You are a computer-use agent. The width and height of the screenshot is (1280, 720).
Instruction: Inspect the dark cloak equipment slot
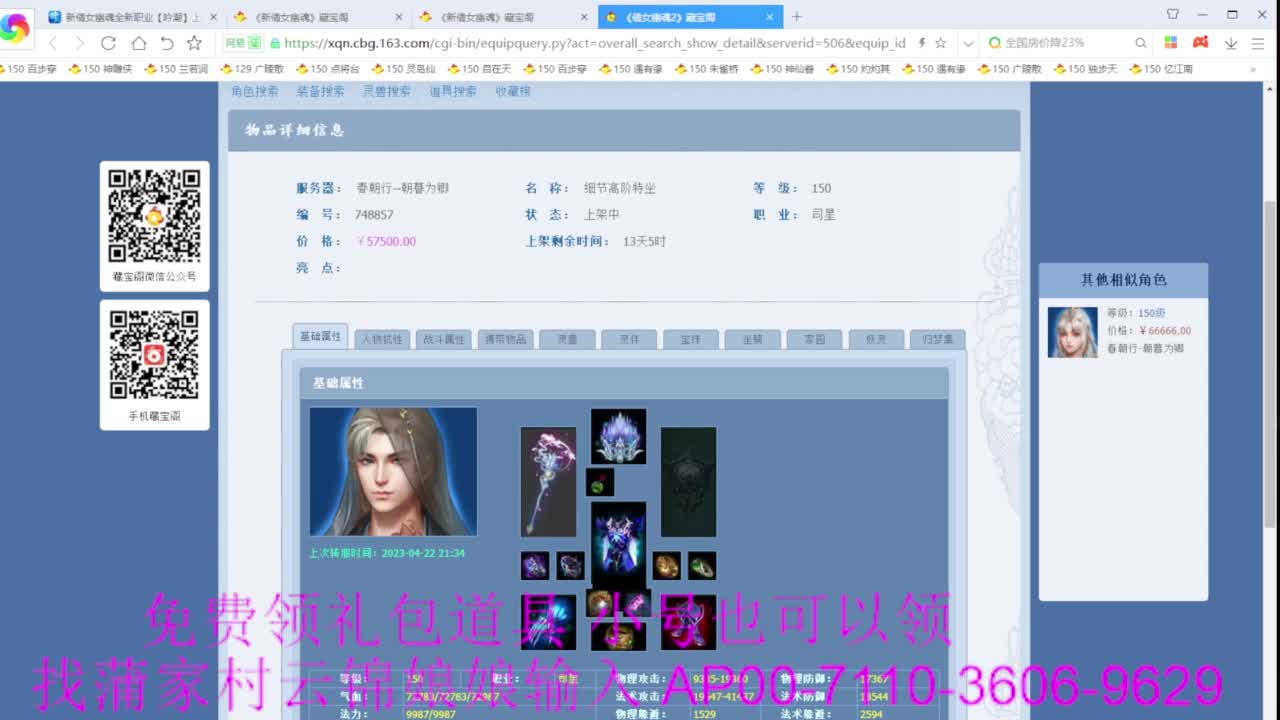tap(688, 482)
